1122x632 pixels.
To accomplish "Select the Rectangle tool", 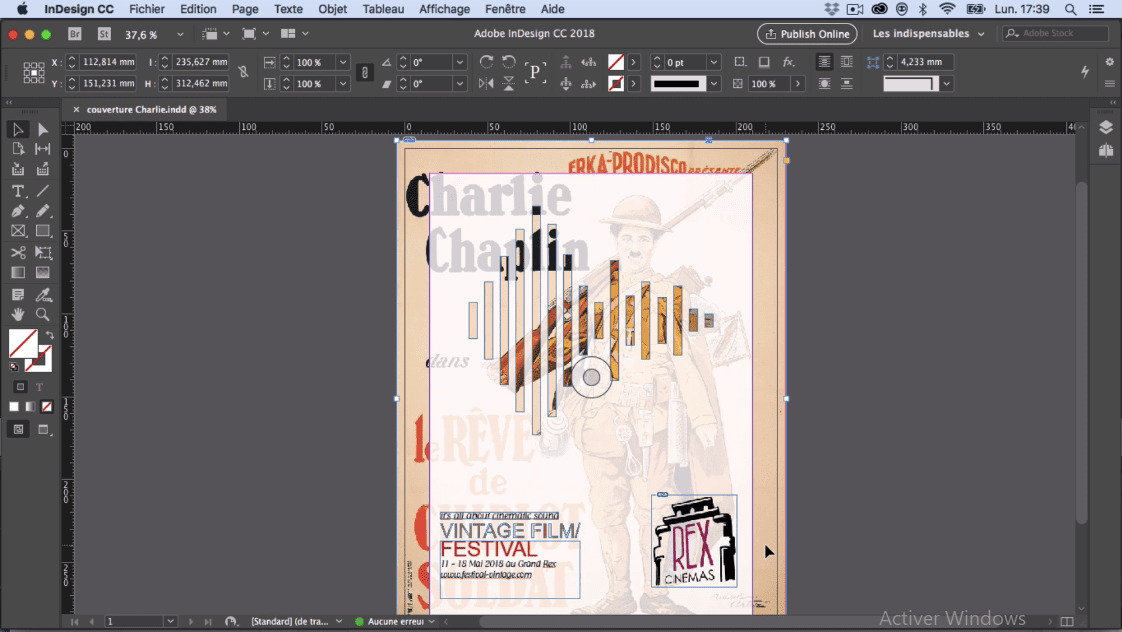I will [43, 231].
